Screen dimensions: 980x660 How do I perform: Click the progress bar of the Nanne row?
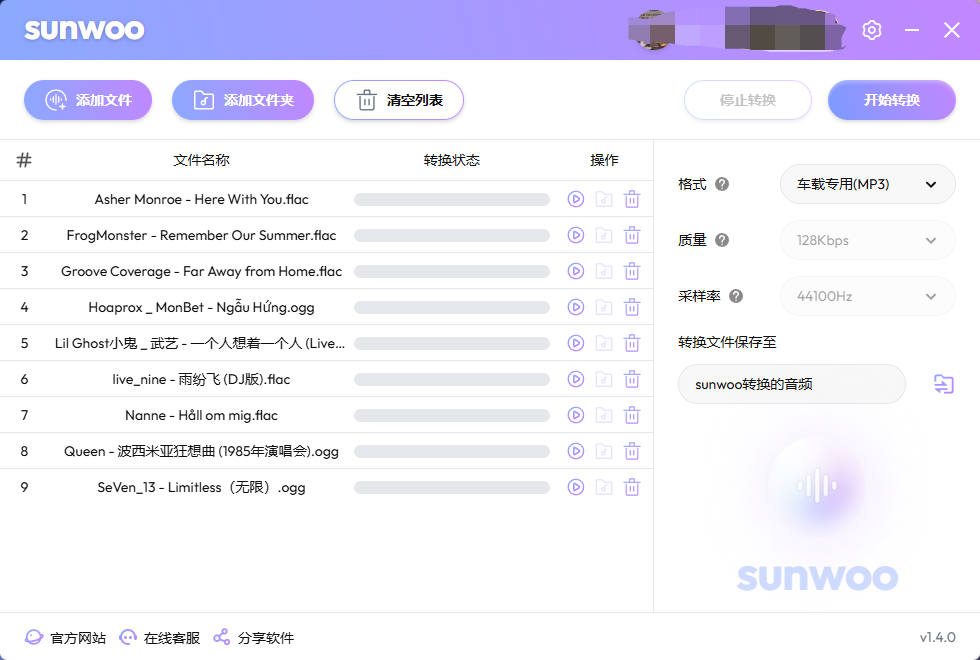click(451, 415)
